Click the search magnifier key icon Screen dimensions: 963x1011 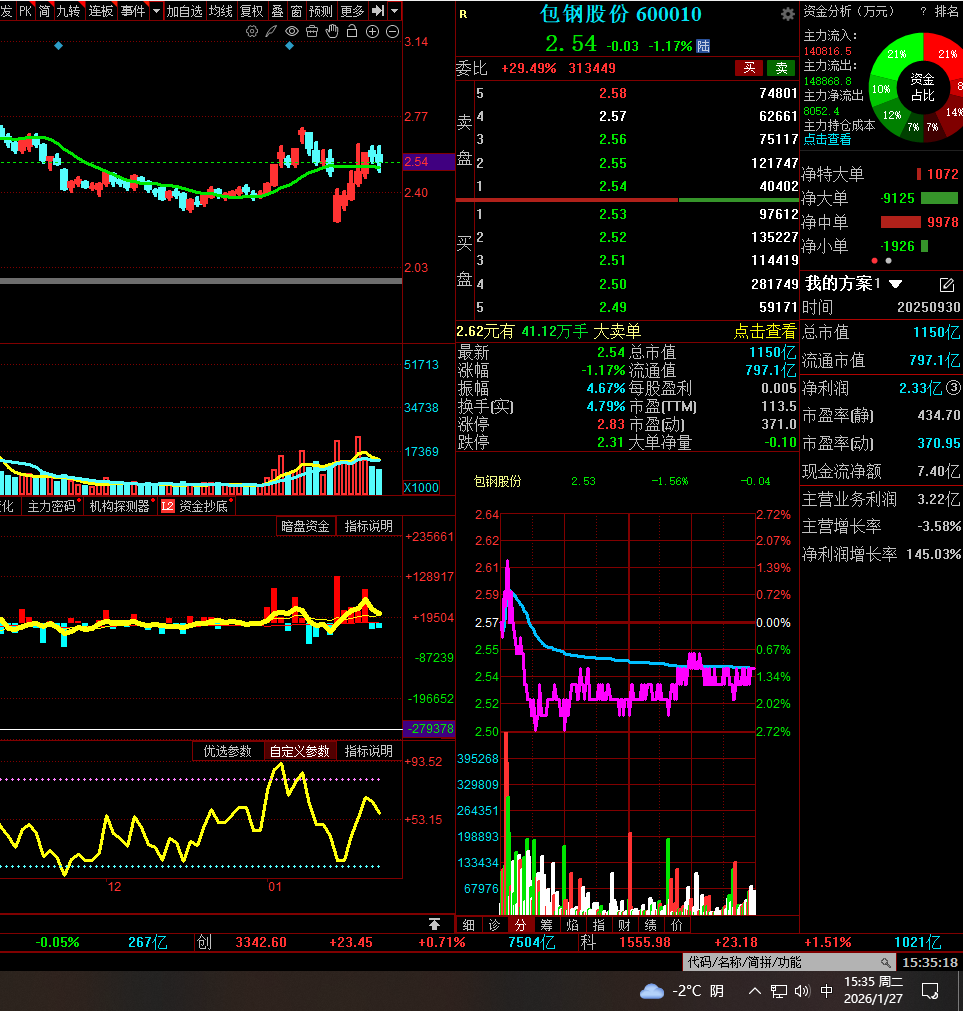click(x=886, y=962)
